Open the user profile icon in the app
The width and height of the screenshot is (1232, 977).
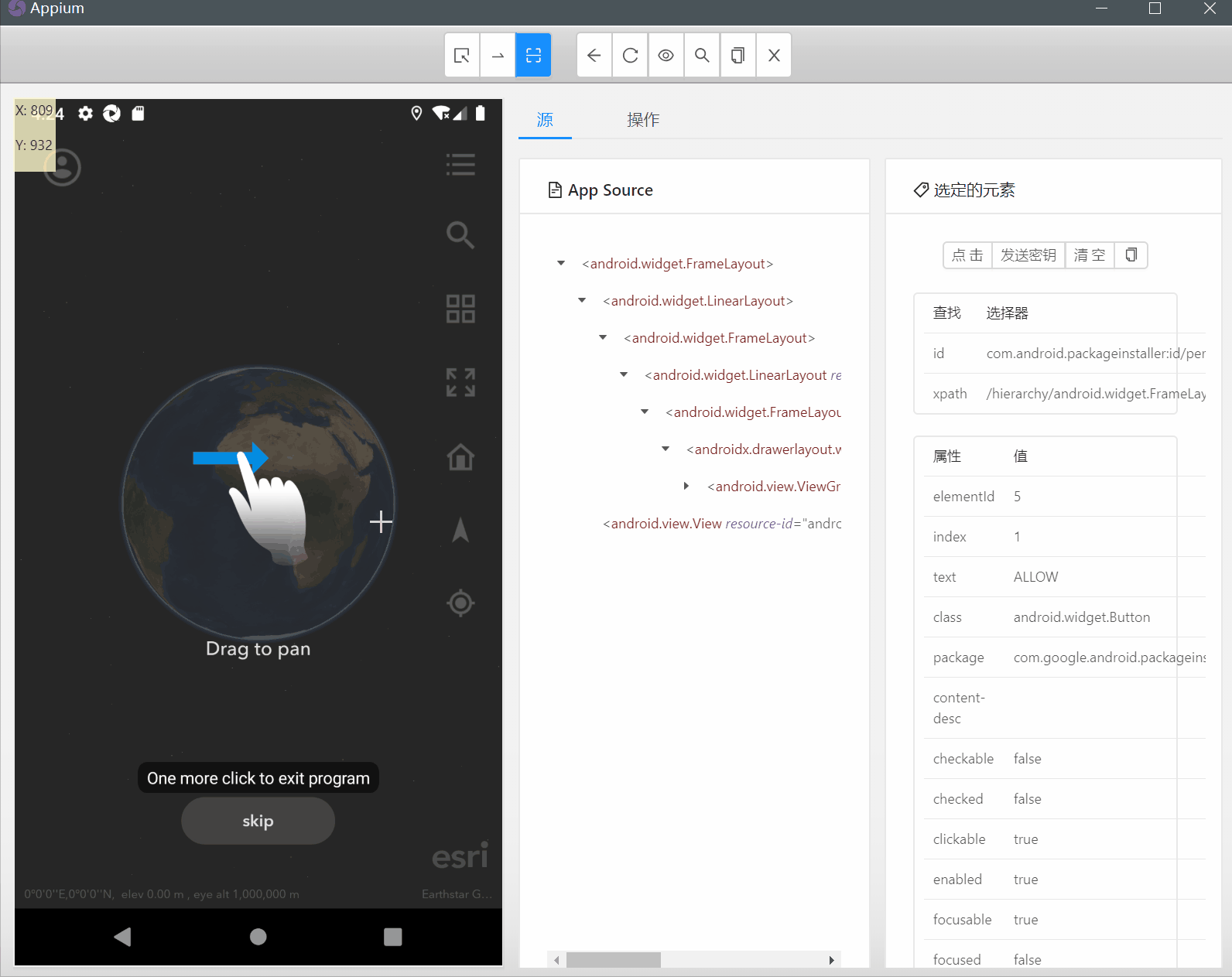[x=63, y=167]
